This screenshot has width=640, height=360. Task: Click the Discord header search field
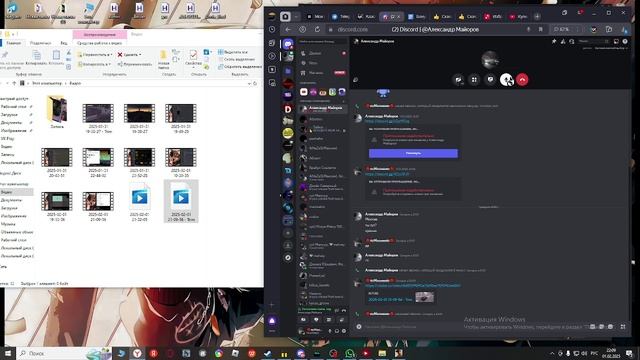pyautogui.click(x=594, y=41)
